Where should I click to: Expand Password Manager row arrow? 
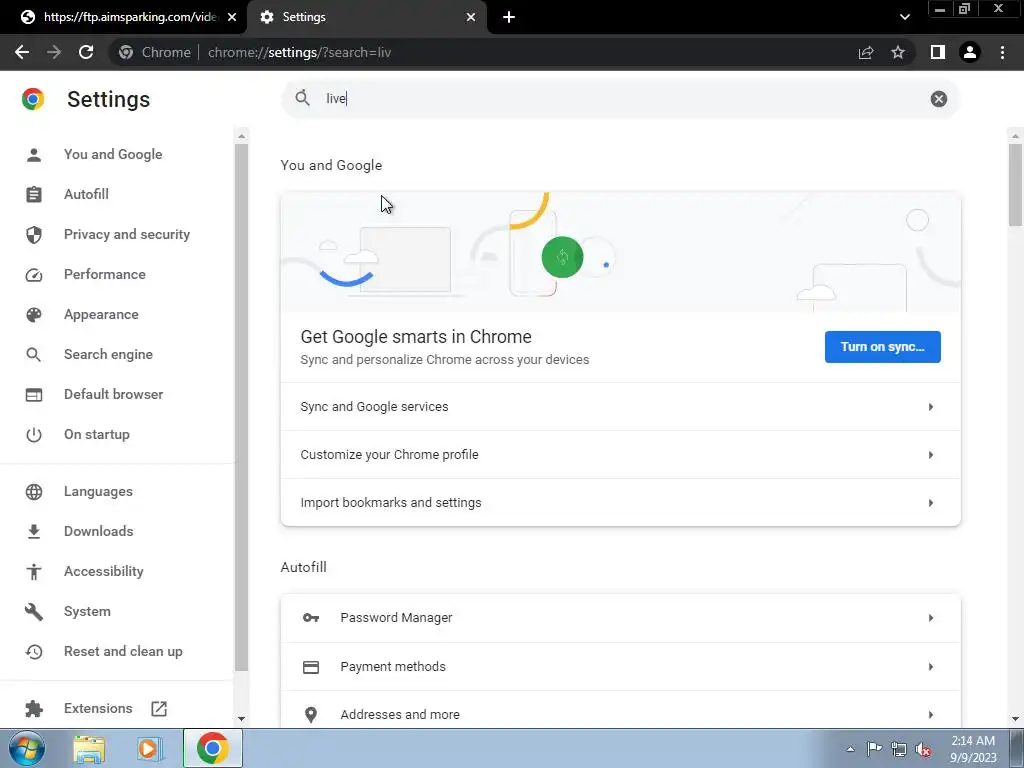931,618
